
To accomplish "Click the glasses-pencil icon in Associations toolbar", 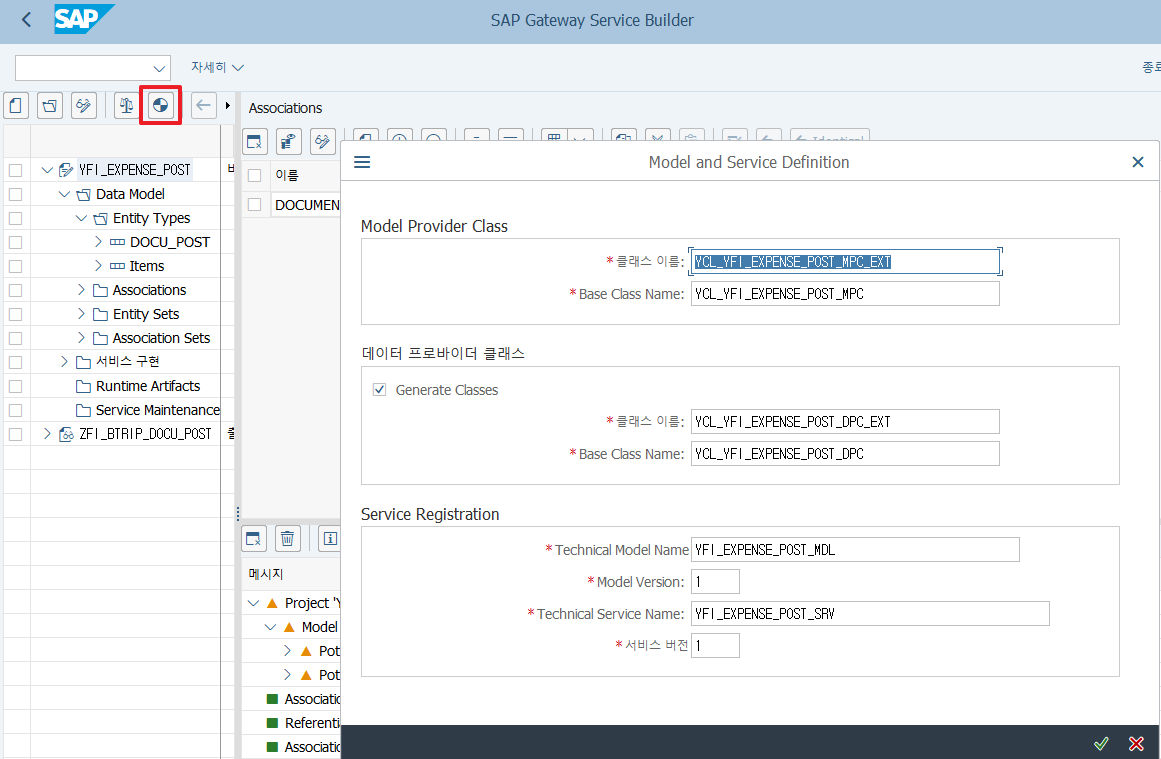I will 323,141.
